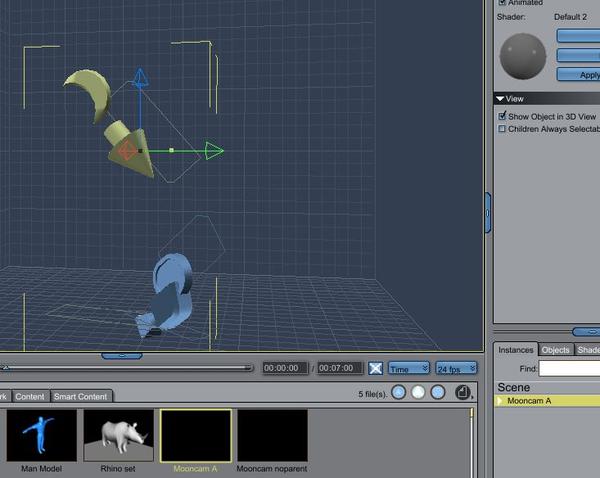Select the Man Model thumbnail

(42, 435)
